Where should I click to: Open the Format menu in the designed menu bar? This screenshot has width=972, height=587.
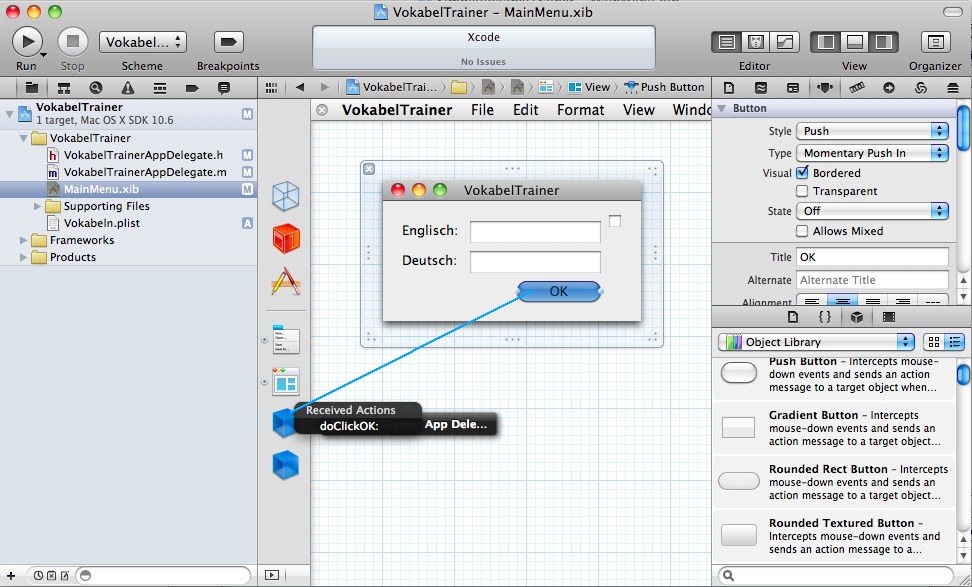(x=580, y=110)
